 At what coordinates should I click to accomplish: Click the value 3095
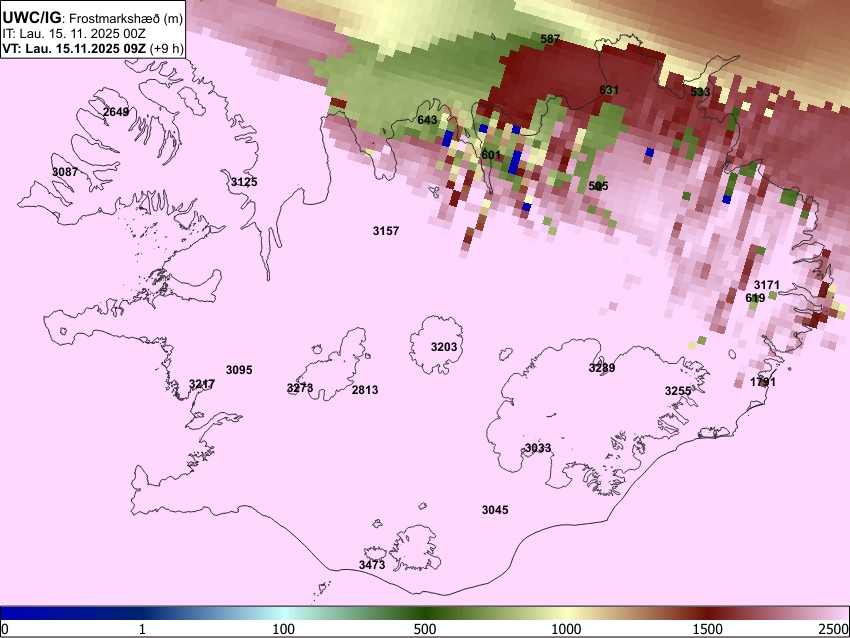click(x=239, y=370)
